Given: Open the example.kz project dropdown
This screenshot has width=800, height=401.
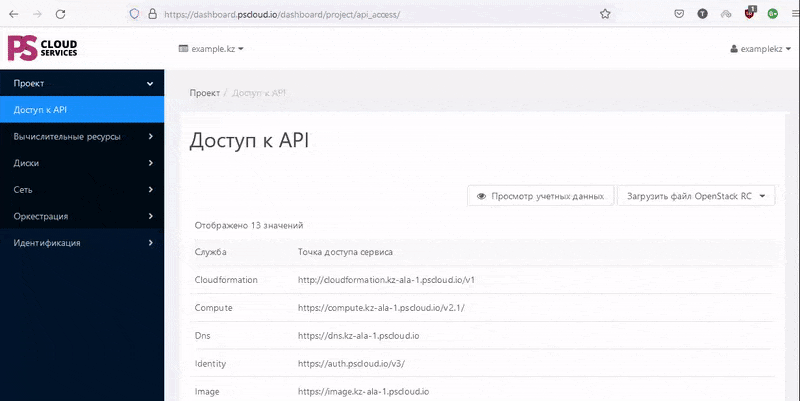Looking at the screenshot, I should (x=211, y=49).
